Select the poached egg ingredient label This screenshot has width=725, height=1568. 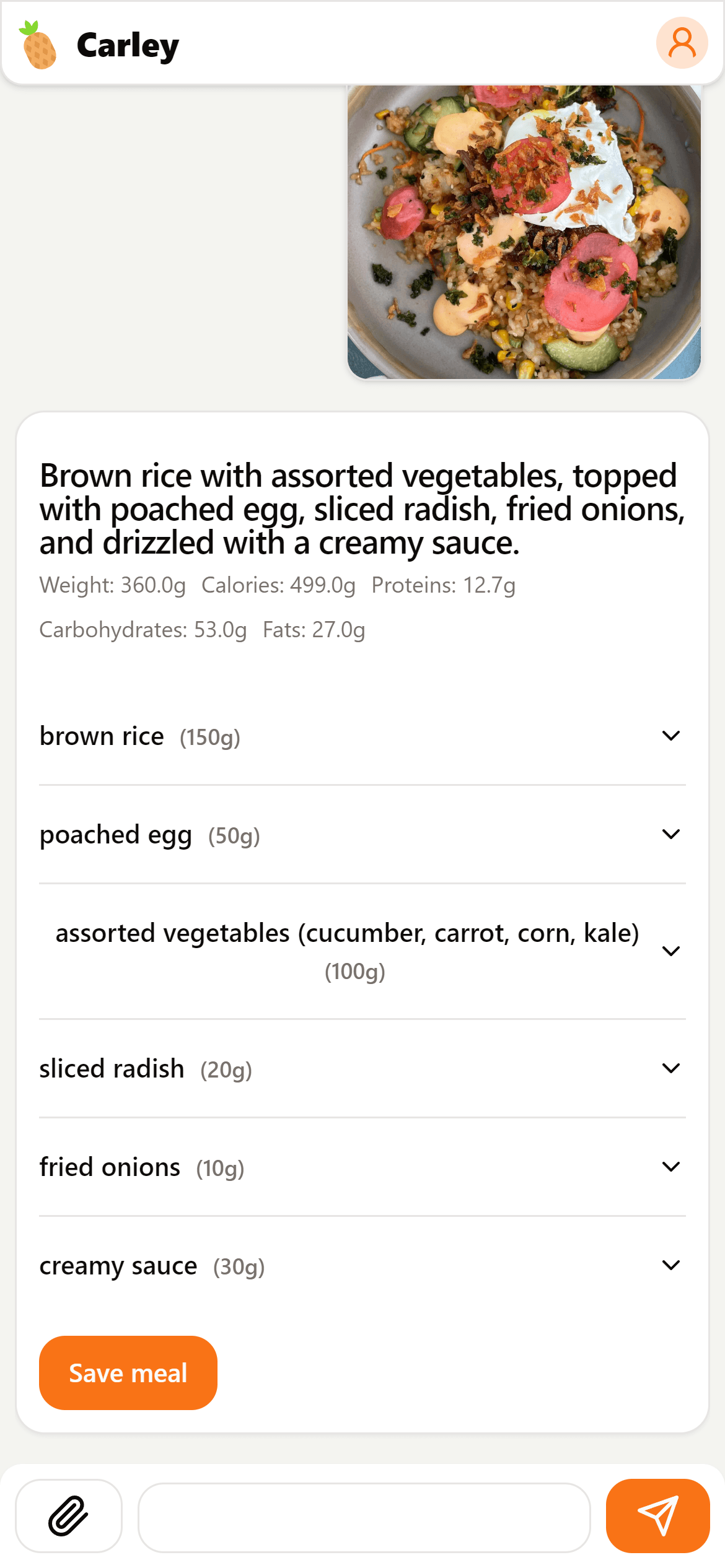(116, 835)
